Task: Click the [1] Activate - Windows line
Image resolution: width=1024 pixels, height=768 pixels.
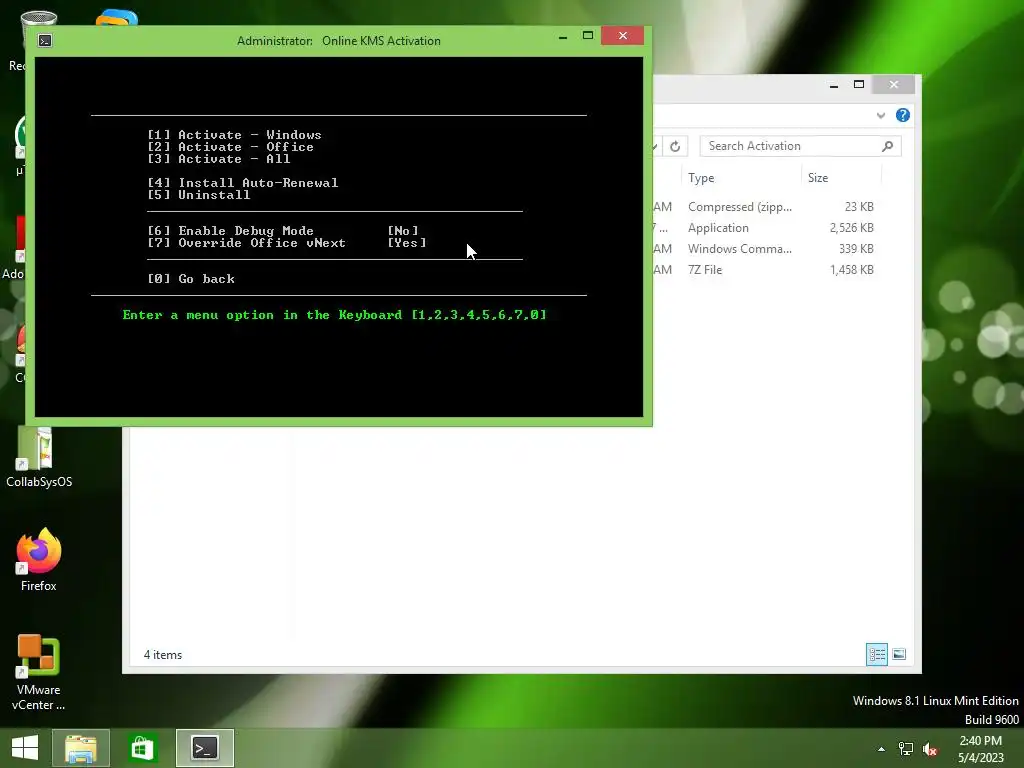Action: (234, 135)
